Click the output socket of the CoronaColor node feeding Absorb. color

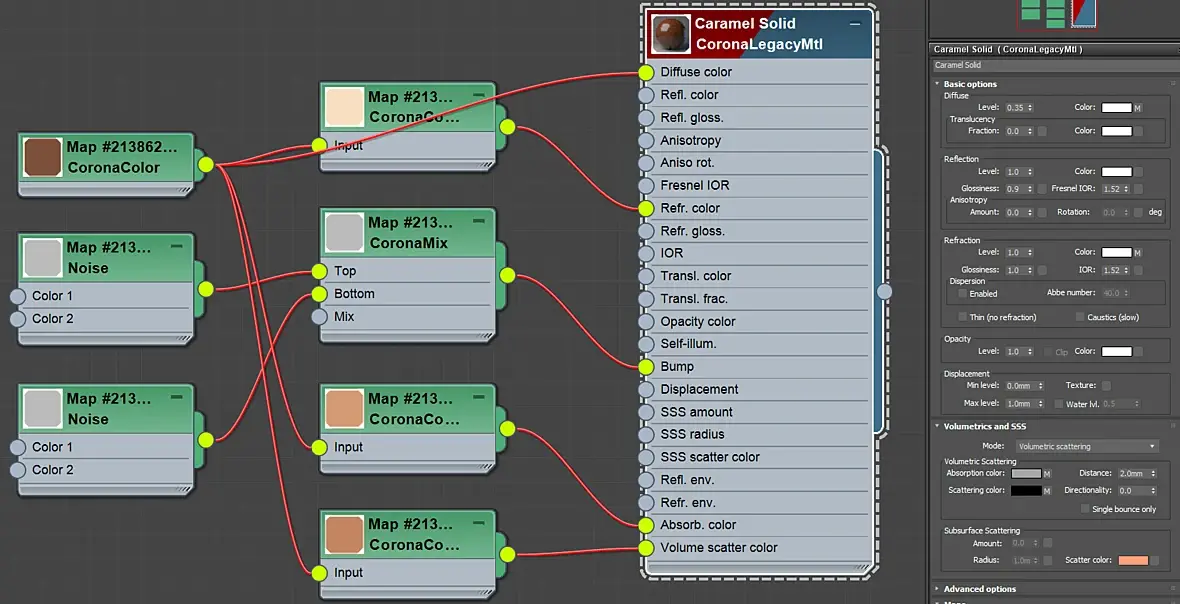(x=507, y=429)
